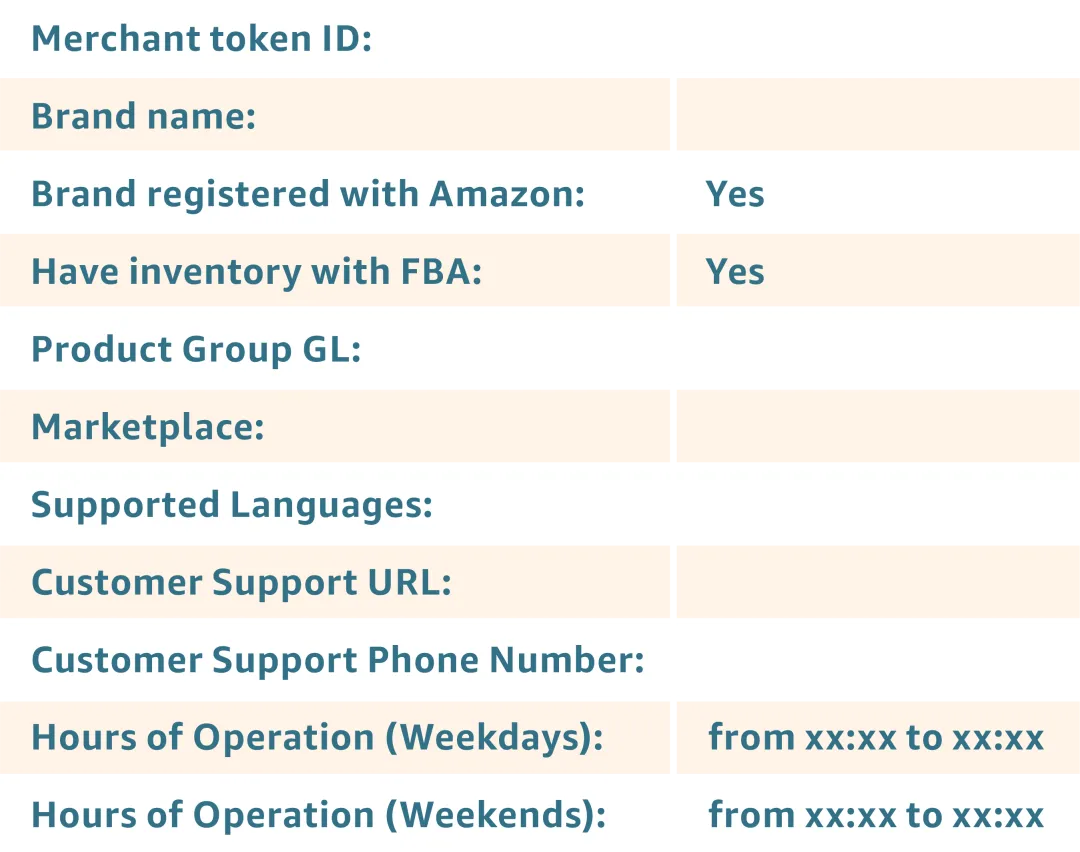Click the Product Group GL value field
The width and height of the screenshot is (1080, 852).
(x=877, y=349)
